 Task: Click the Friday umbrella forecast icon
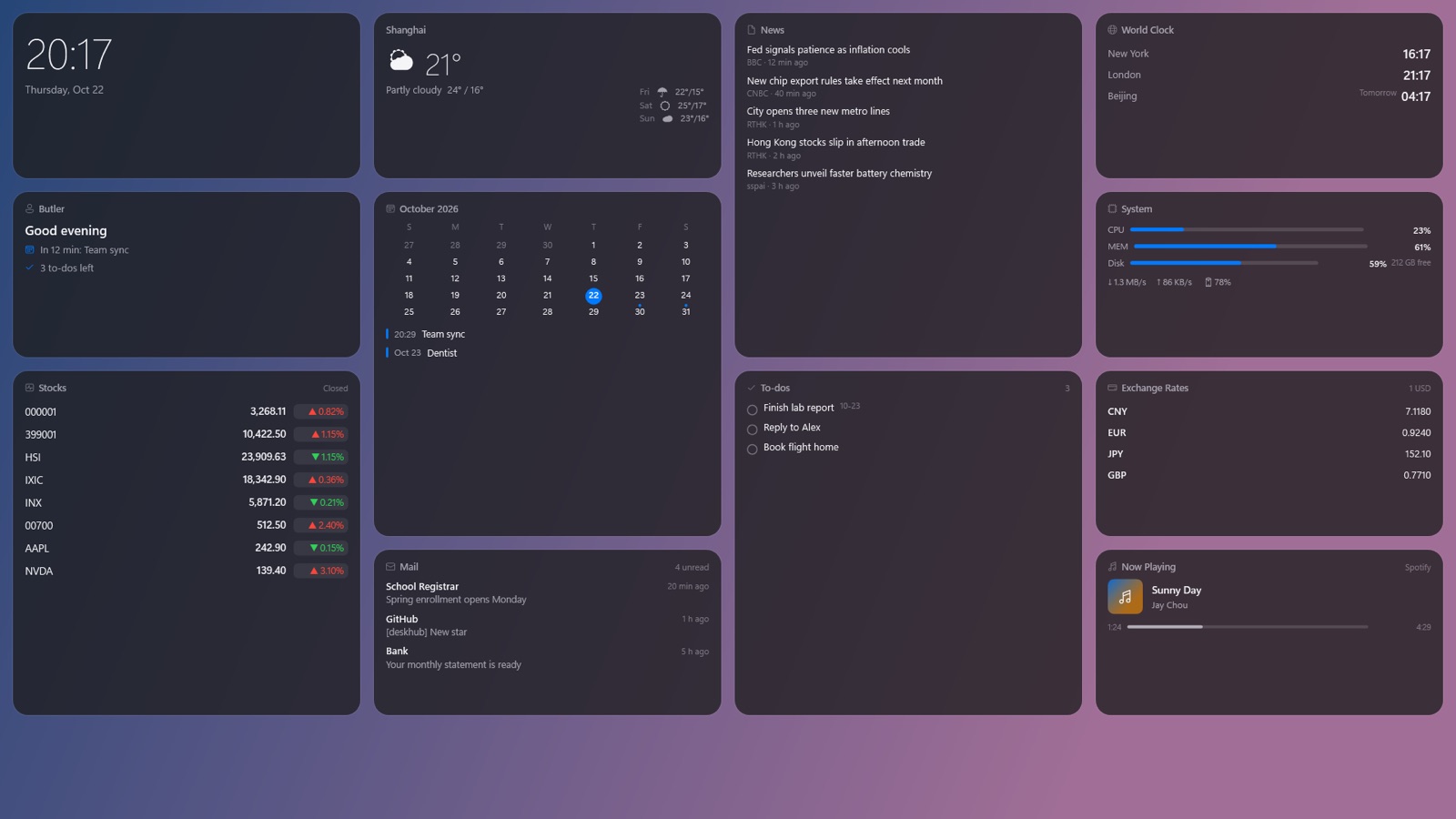click(662, 92)
